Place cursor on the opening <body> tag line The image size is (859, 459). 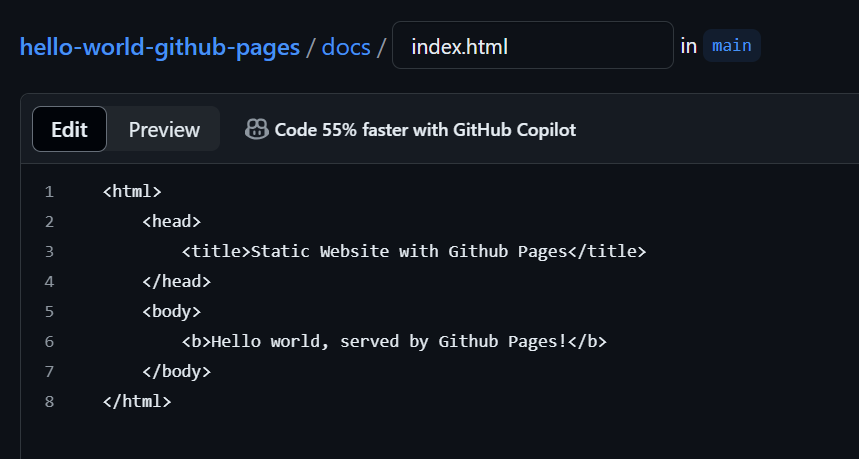[x=171, y=312]
